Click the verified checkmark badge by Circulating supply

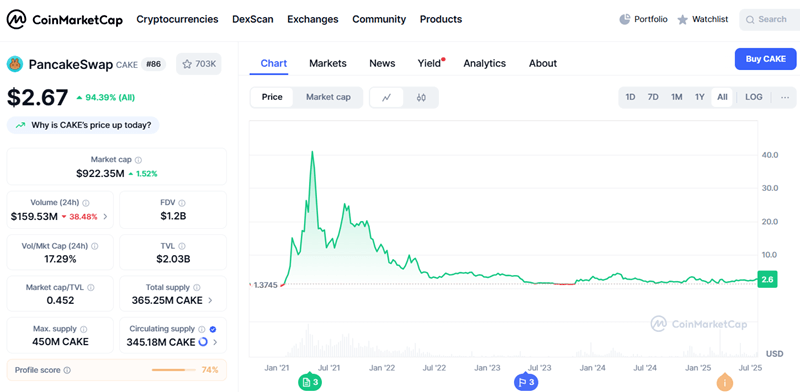point(213,329)
